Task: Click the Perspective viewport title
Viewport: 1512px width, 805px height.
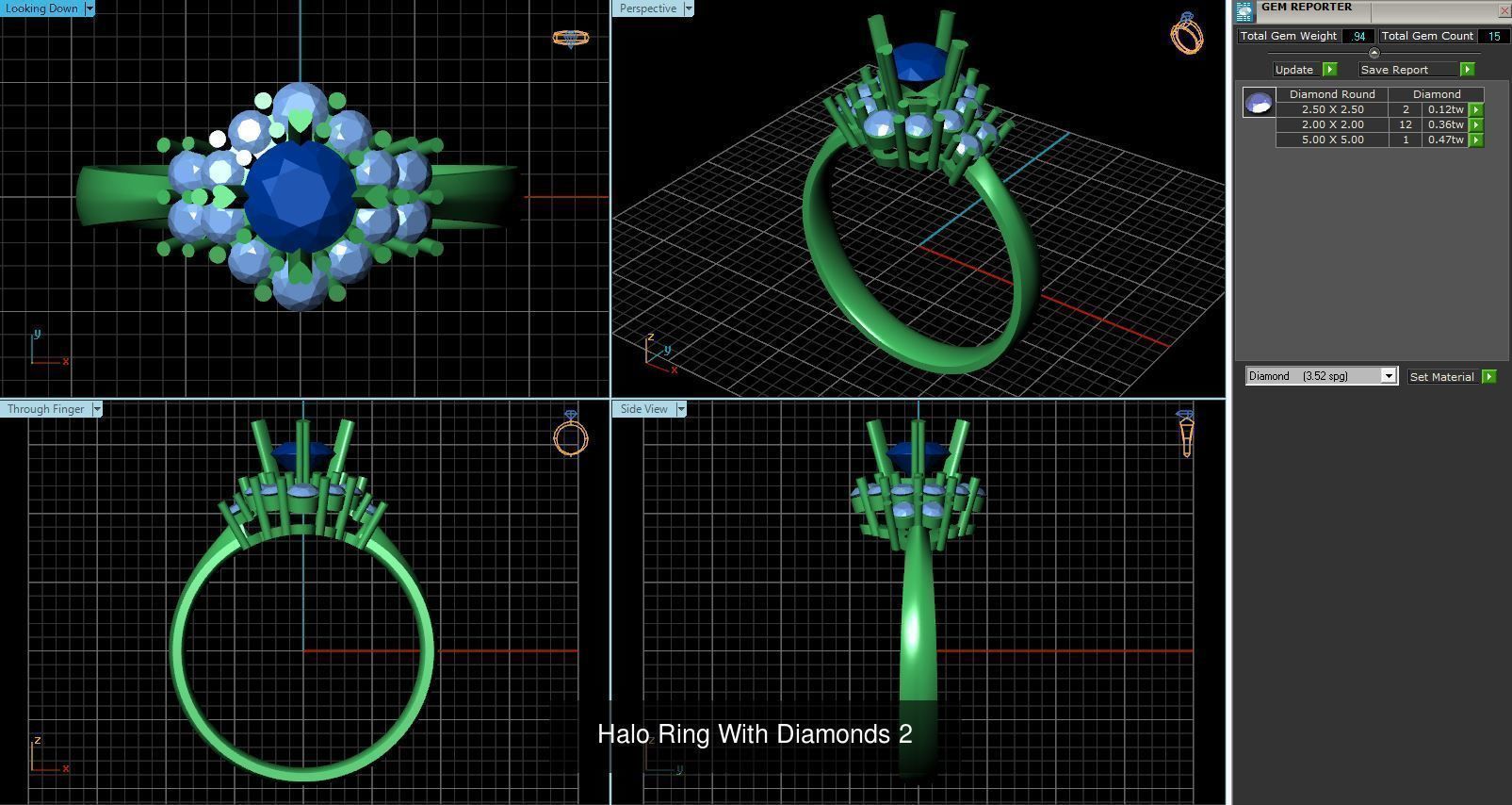Action: (648, 8)
